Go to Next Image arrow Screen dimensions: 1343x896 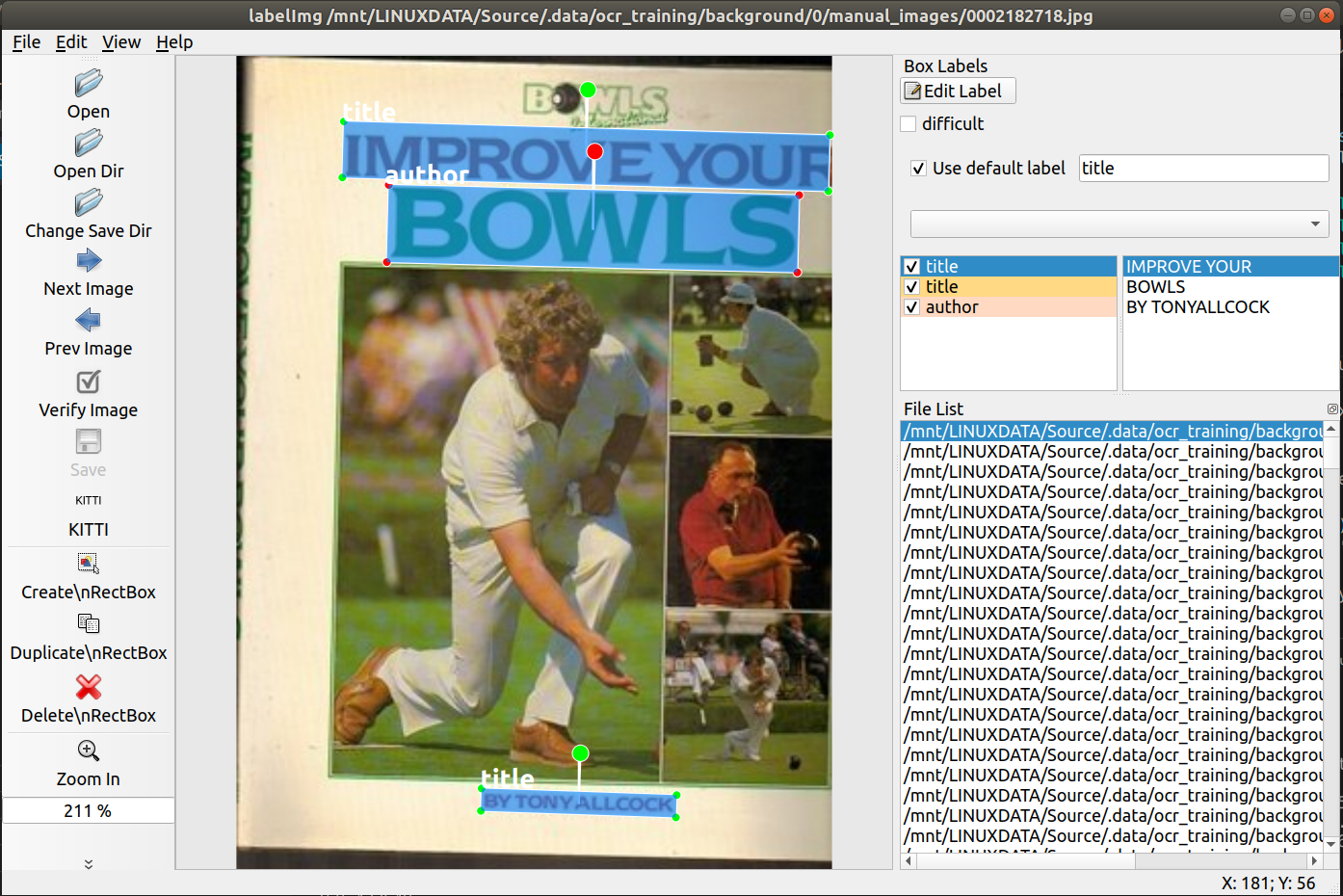89,261
